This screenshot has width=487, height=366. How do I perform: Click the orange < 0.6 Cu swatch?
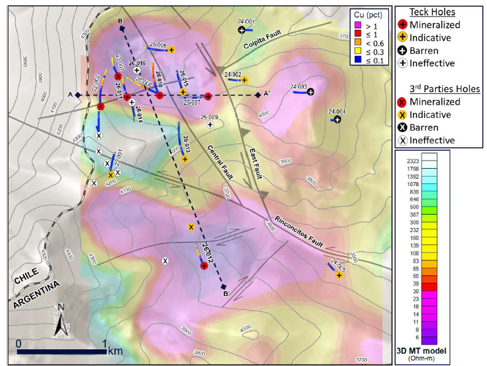(x=358, y=43)
